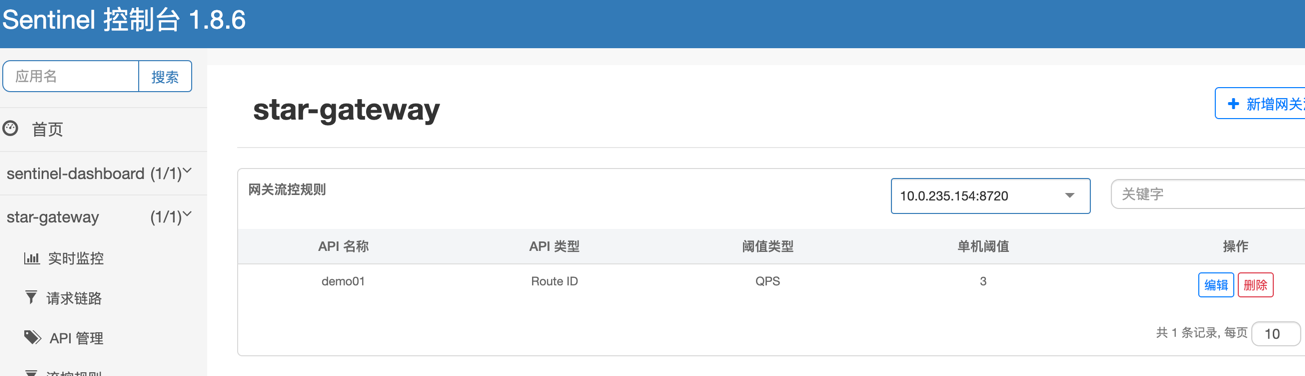Click the 单机阈值 value 3 cell
Screen dimensions: 1305x376
pos(983,281)
